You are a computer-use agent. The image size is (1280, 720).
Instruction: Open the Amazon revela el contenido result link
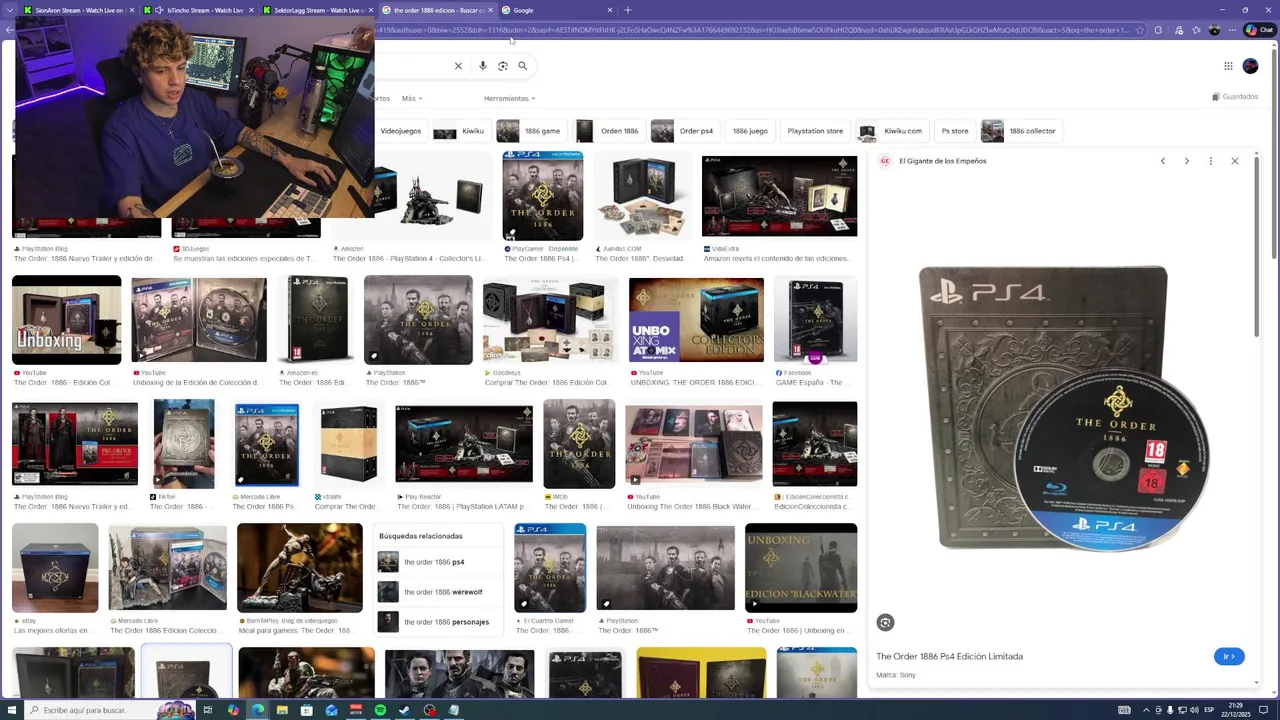coord(776,258)
